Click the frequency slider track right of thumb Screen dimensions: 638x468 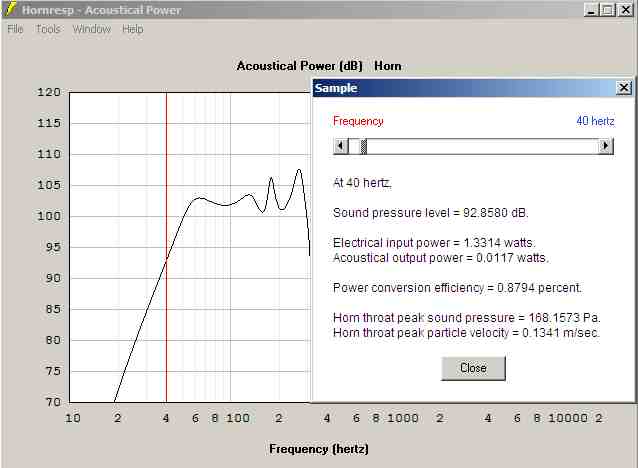tap(483, 146)
